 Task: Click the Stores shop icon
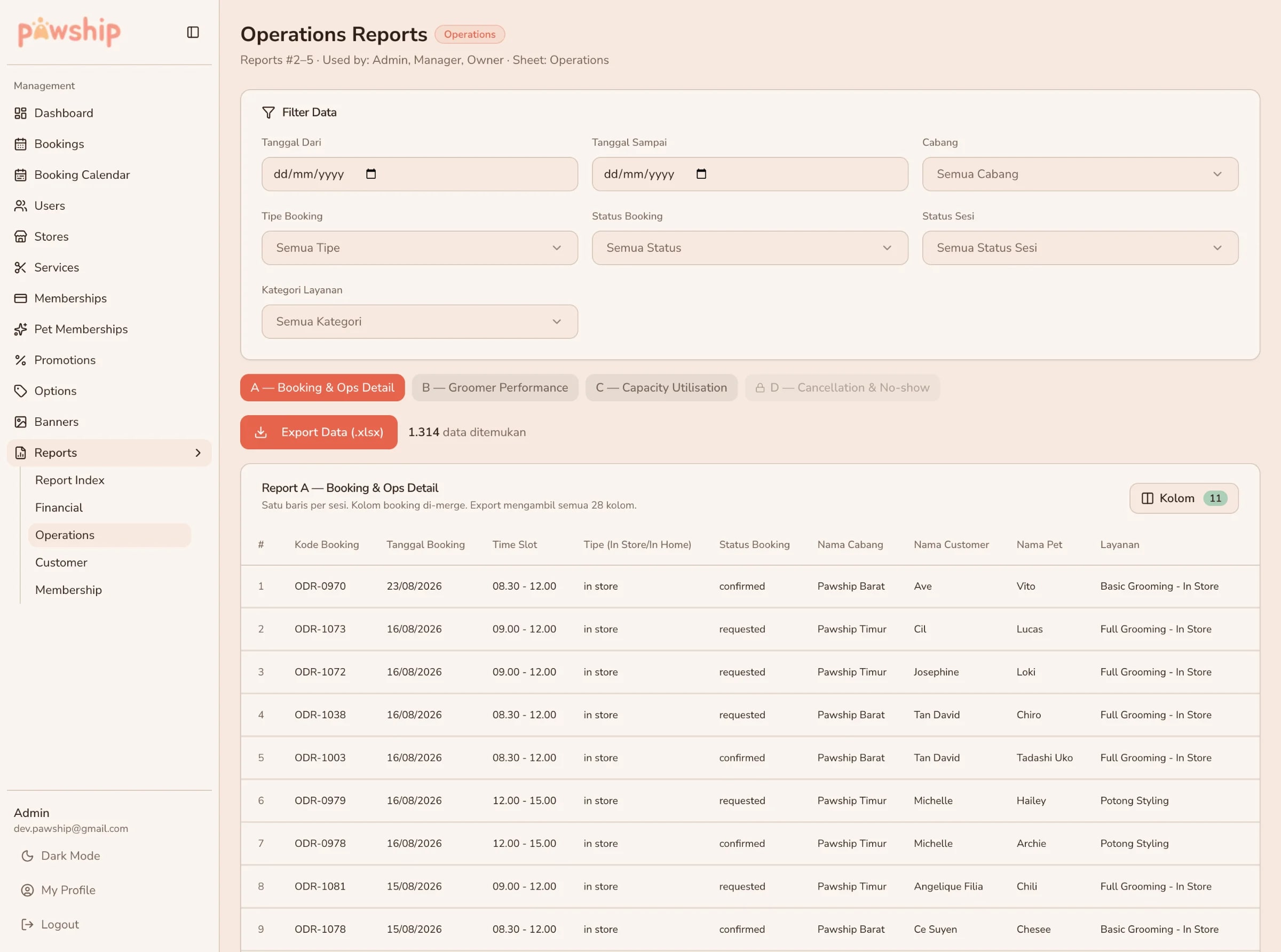[21, 236]
